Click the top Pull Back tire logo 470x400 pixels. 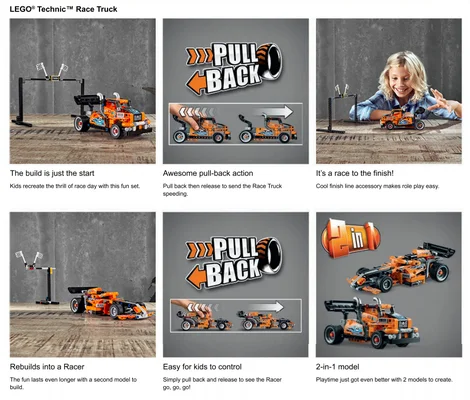click(234, 69)
